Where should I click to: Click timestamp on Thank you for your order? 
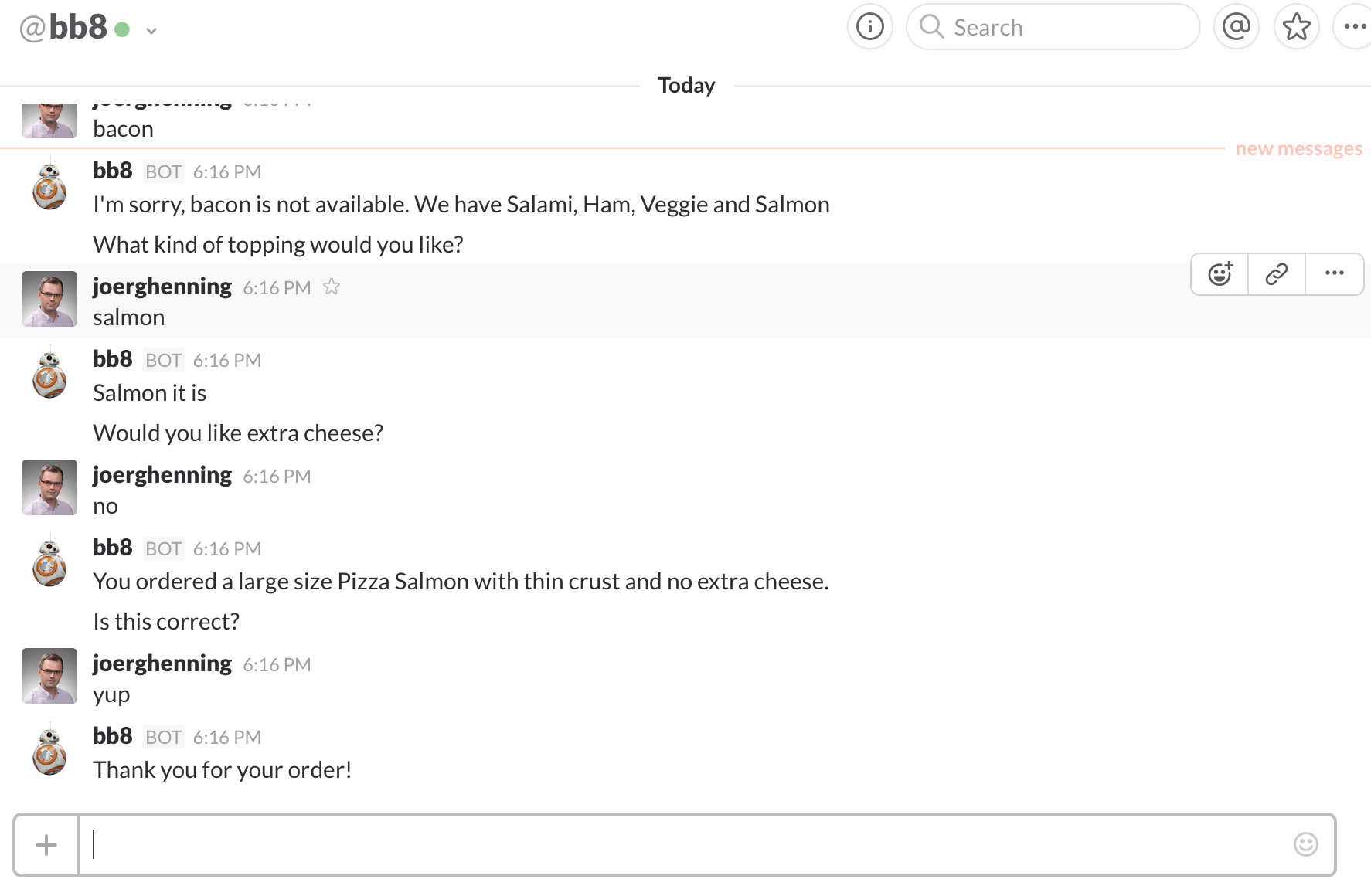click(227, 738)
